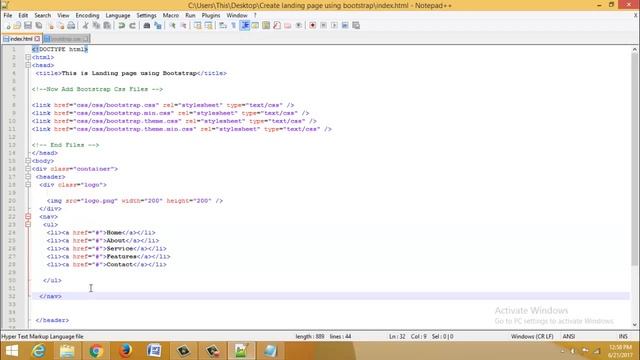This screenshot has width=640, height=360.
Task: Click the Close document toolbar icon
Action: pyautogui.click(x=51, y=25)
